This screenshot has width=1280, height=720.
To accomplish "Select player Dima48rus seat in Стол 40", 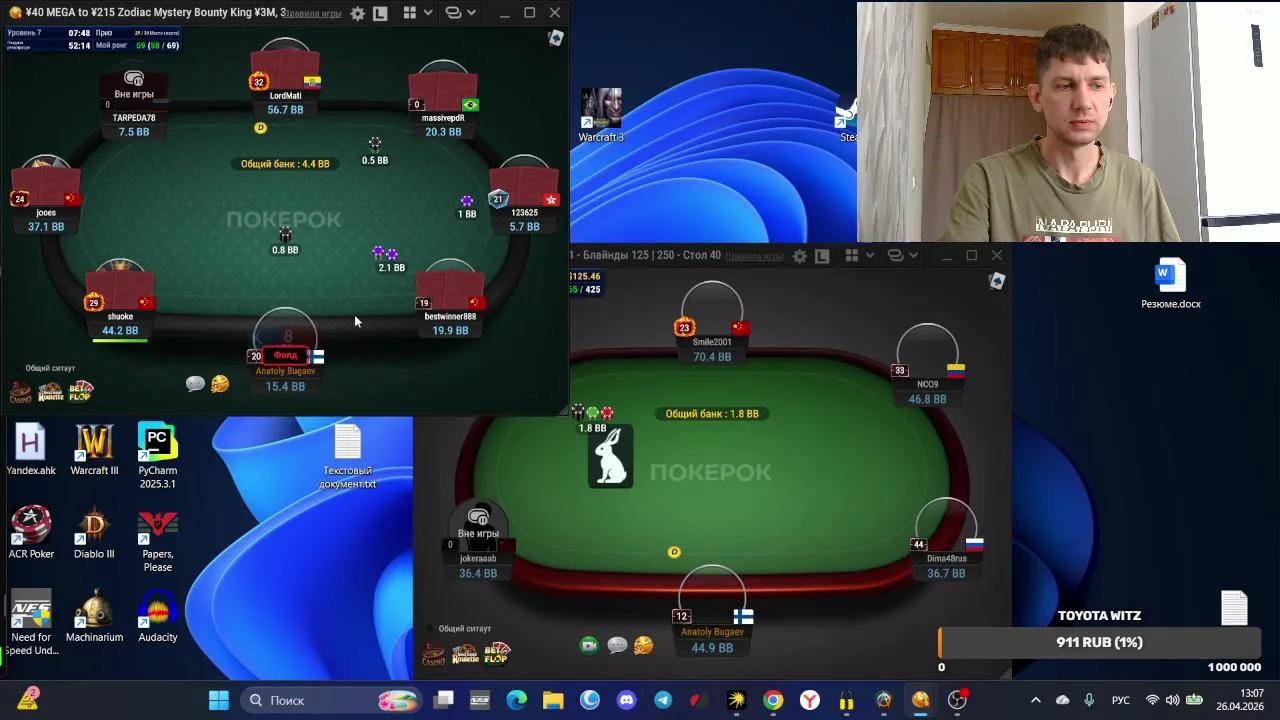I will pos(946,540).
